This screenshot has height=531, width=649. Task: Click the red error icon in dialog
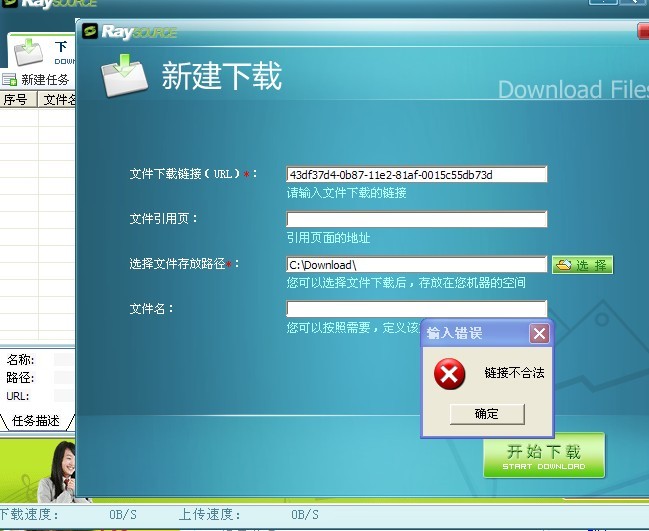click(x=449, y=374)
